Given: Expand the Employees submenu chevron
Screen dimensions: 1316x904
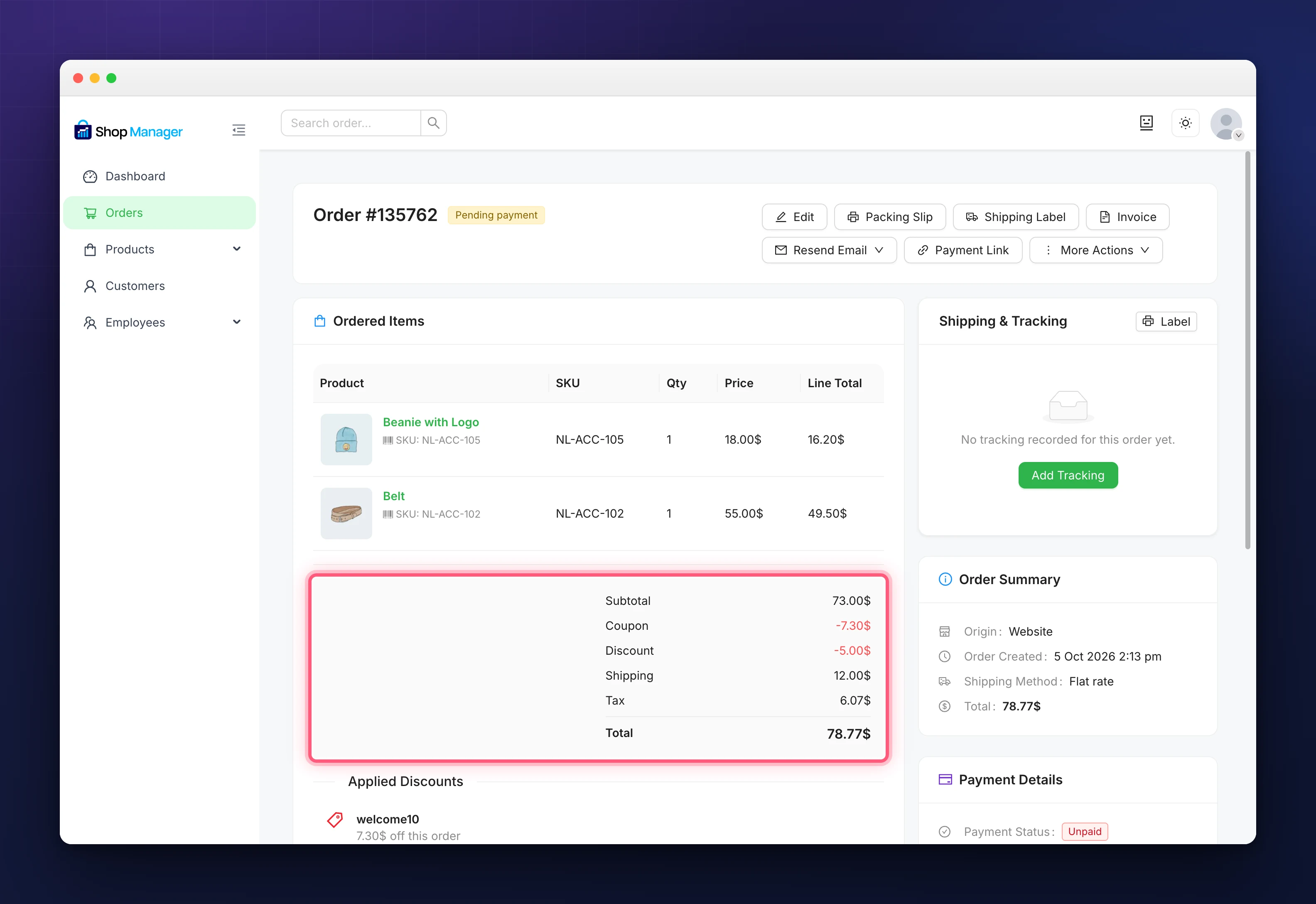Looking at the screenshot, I should [237, 322].
